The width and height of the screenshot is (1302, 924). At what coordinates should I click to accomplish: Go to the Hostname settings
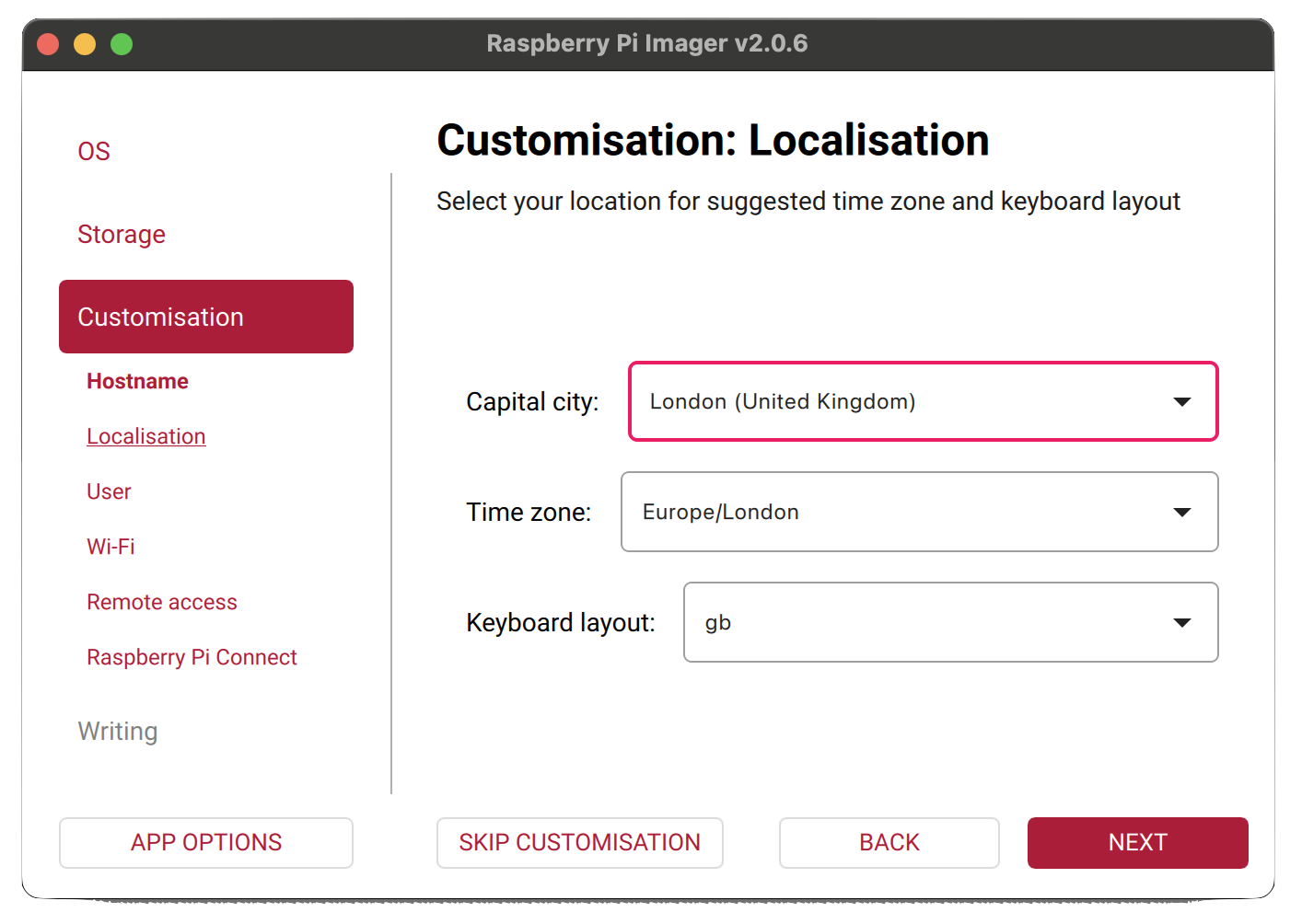pos(136,380)
